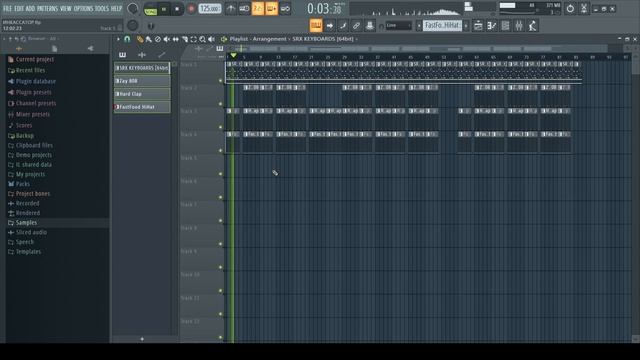640x360 pixels.
Task: Open the OPTIONS menu
Action: point(83,9)
